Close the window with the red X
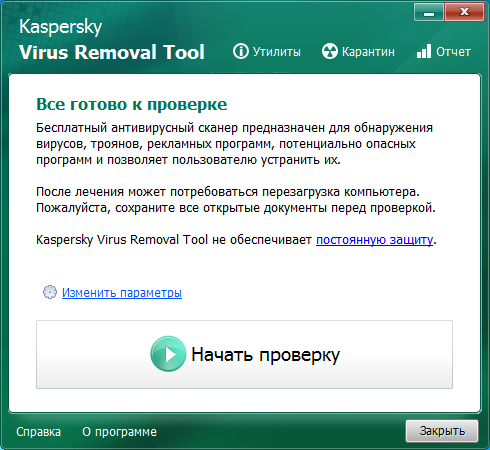Screen dimensions: 490x450 pos(464,13)
